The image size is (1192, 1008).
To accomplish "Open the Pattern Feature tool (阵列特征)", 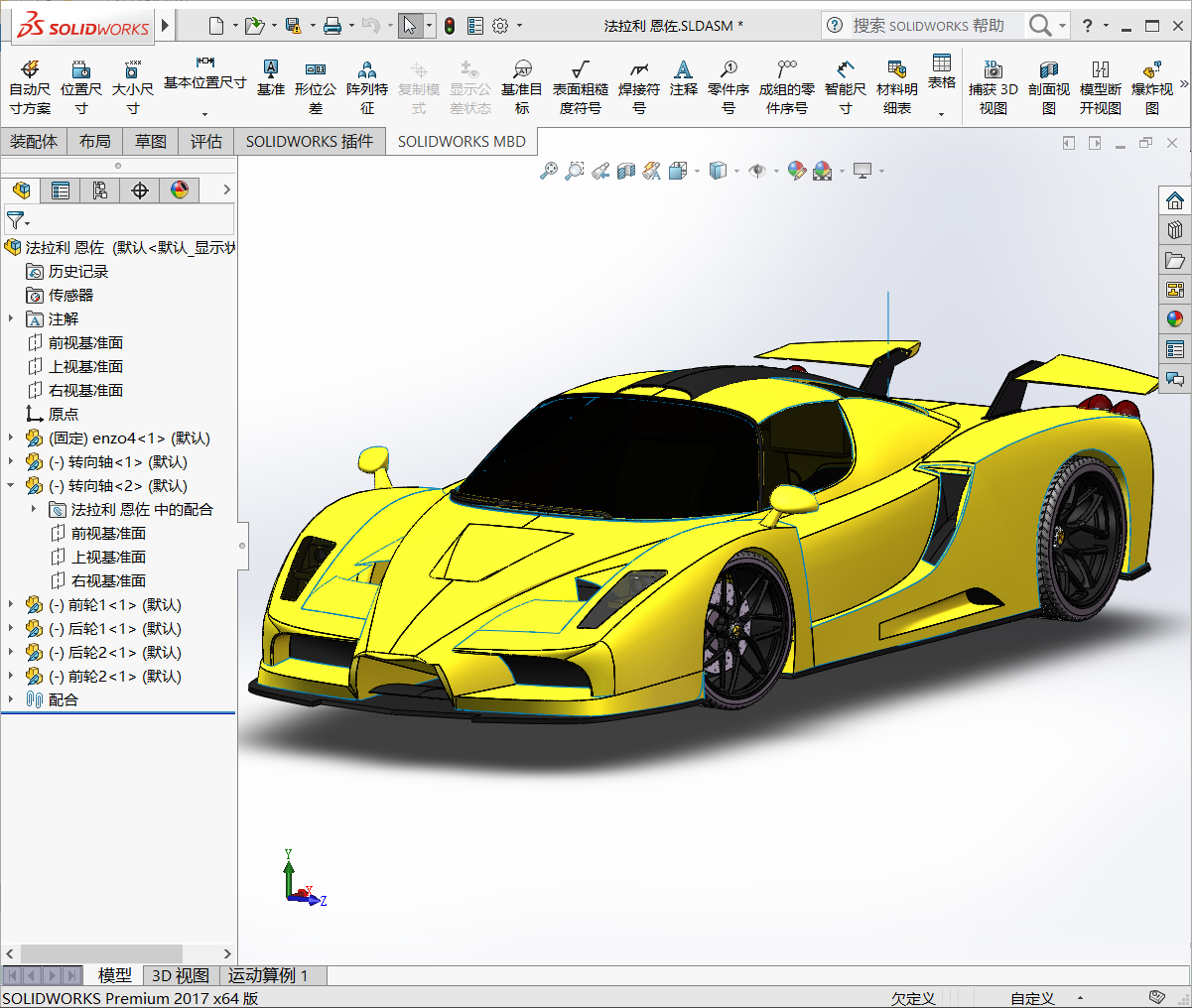I will point(367,86).
